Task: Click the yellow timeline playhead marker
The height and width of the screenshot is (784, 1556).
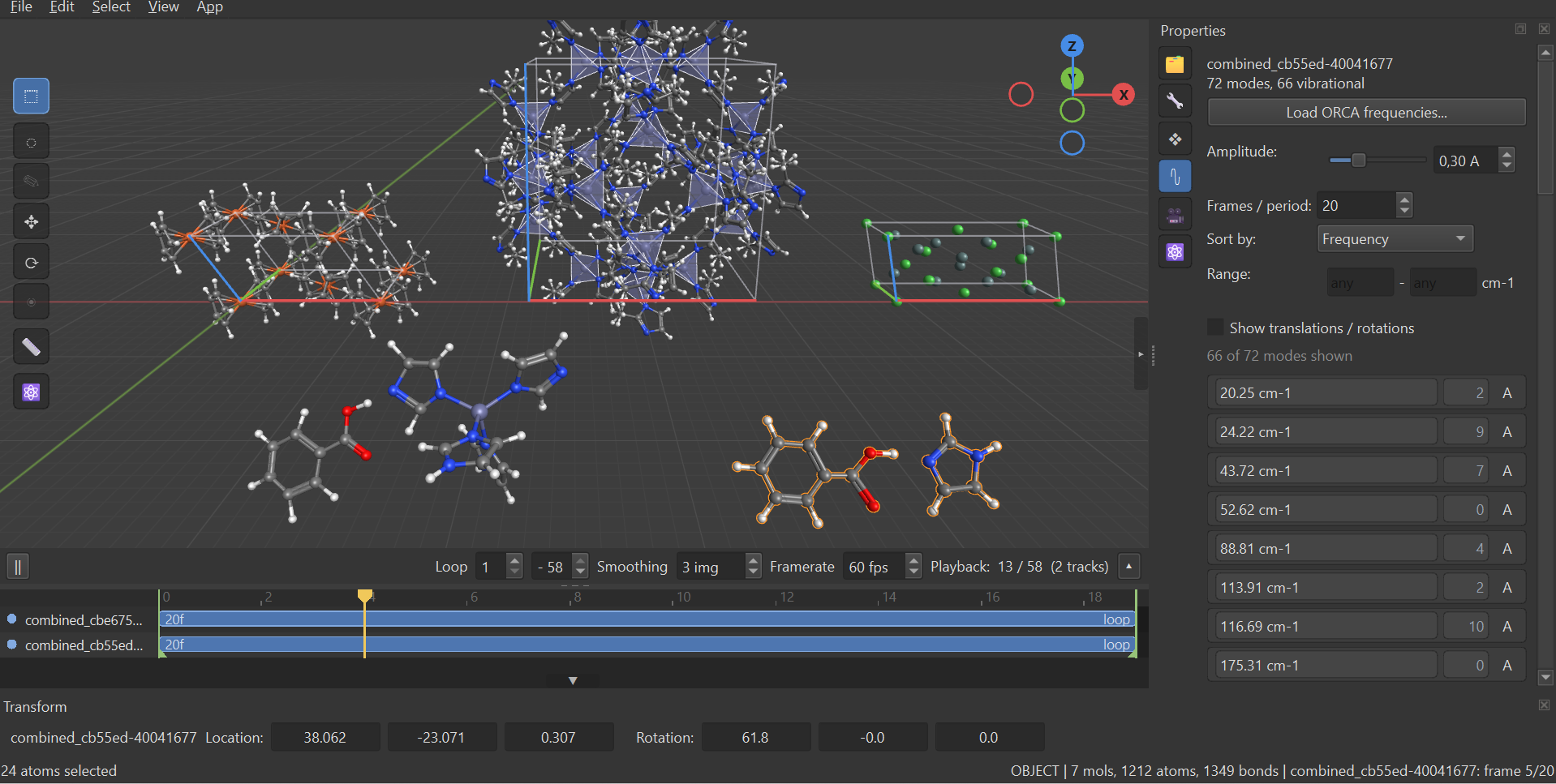Action: [365, 597]
